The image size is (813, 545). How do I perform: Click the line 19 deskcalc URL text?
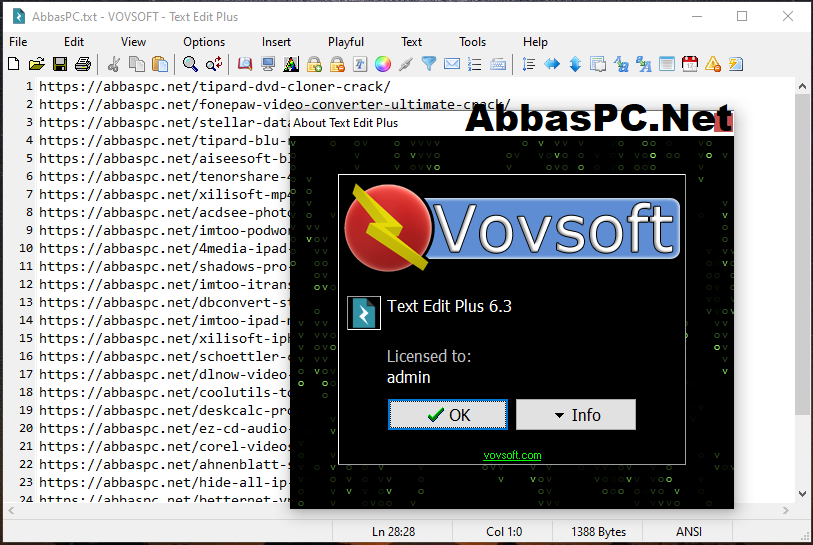point(164,411)
